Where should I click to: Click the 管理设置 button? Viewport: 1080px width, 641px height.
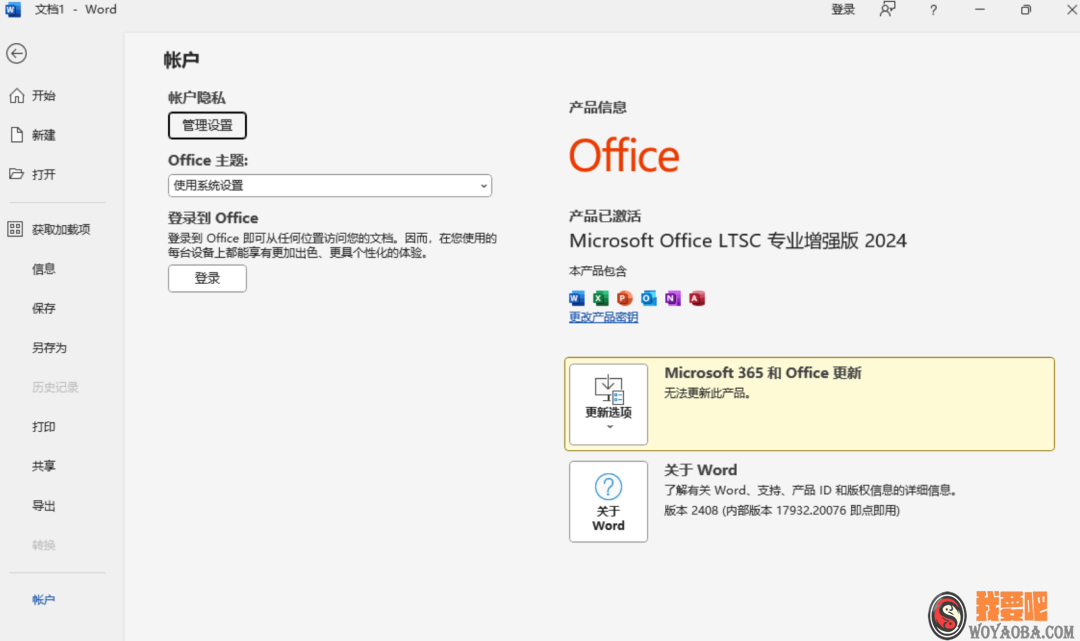pos(207,125)
